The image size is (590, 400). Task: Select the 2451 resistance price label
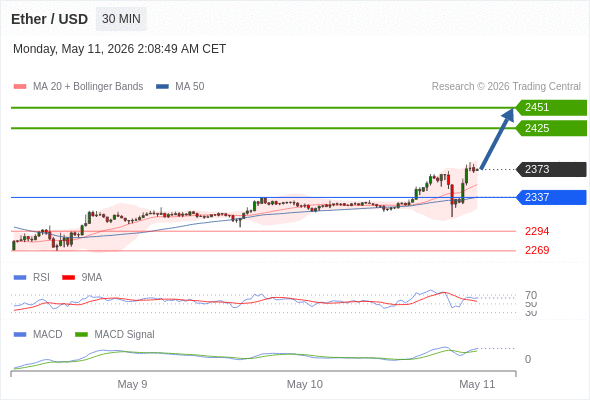tap(551, 108)
